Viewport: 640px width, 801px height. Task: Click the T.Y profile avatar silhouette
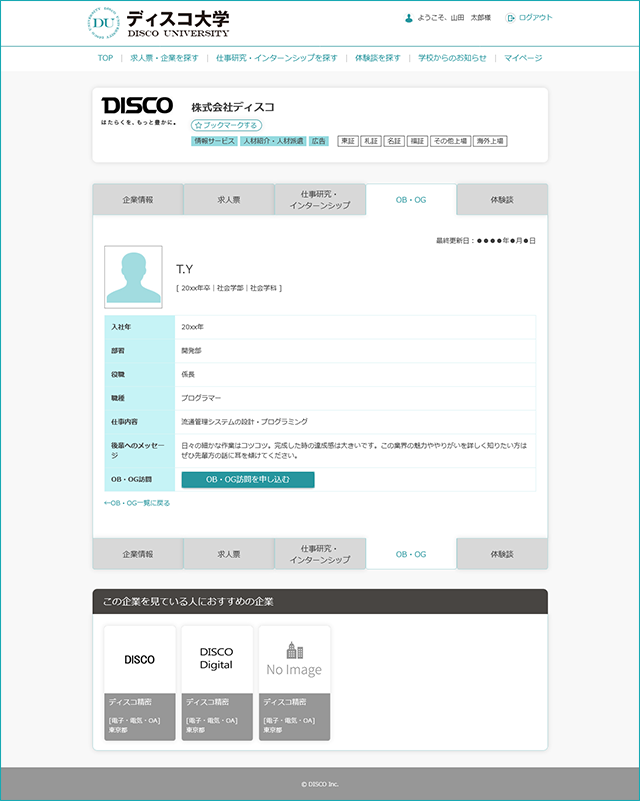tap(133, 277)
